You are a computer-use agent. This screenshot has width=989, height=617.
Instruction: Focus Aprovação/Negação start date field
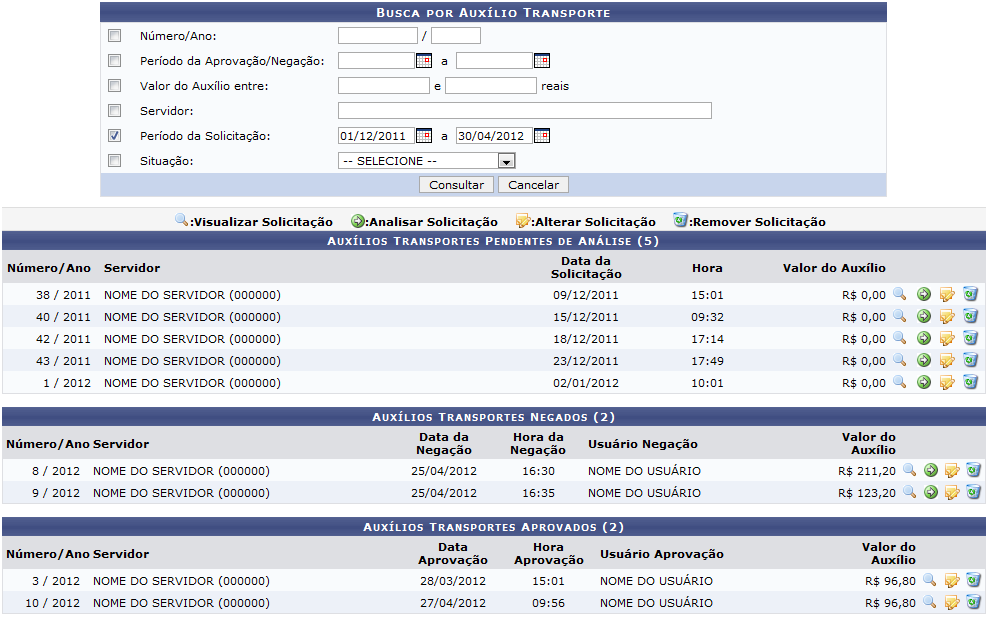(x=377, y=61)
